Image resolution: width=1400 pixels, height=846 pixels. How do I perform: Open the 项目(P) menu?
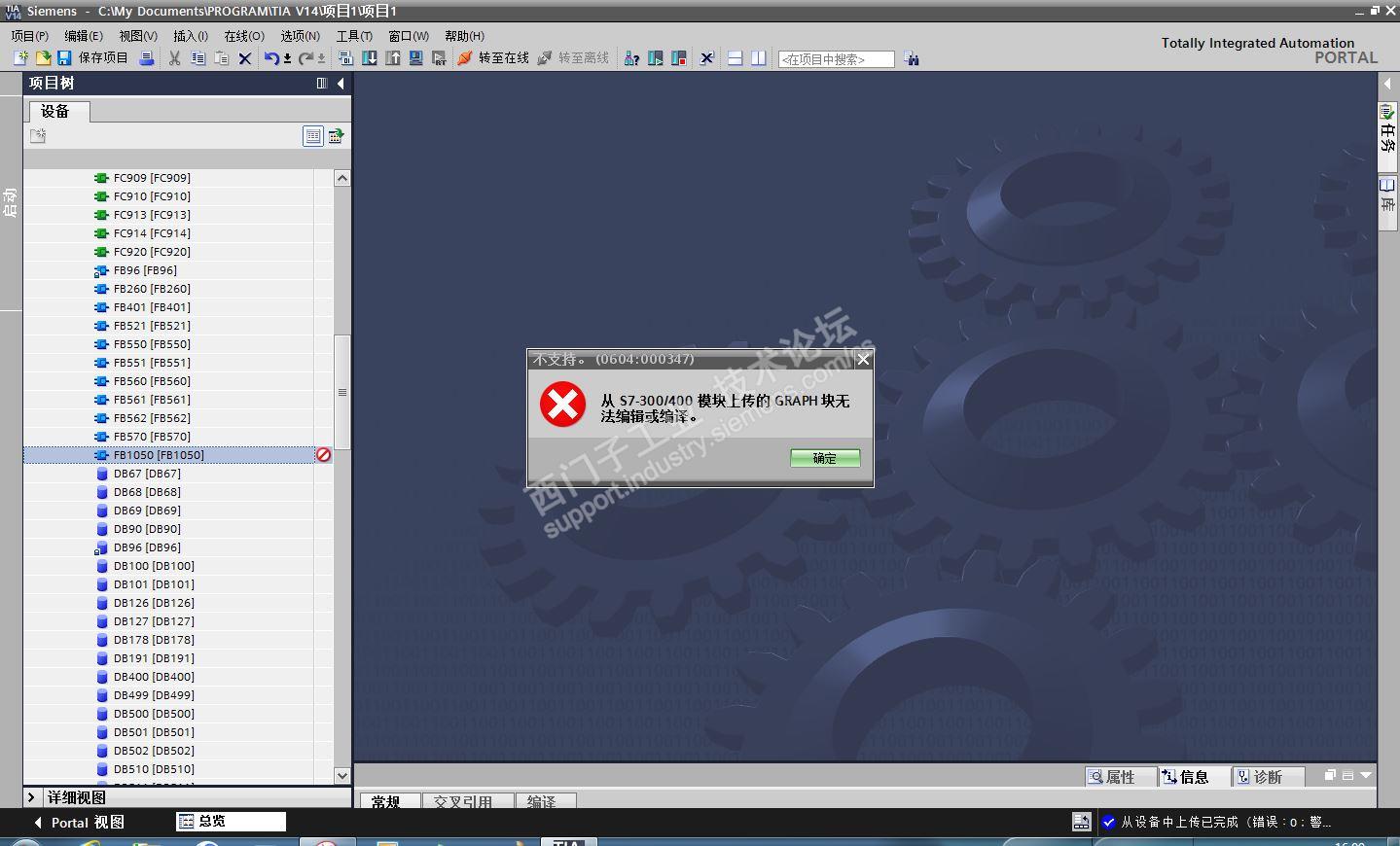[30, 36]
